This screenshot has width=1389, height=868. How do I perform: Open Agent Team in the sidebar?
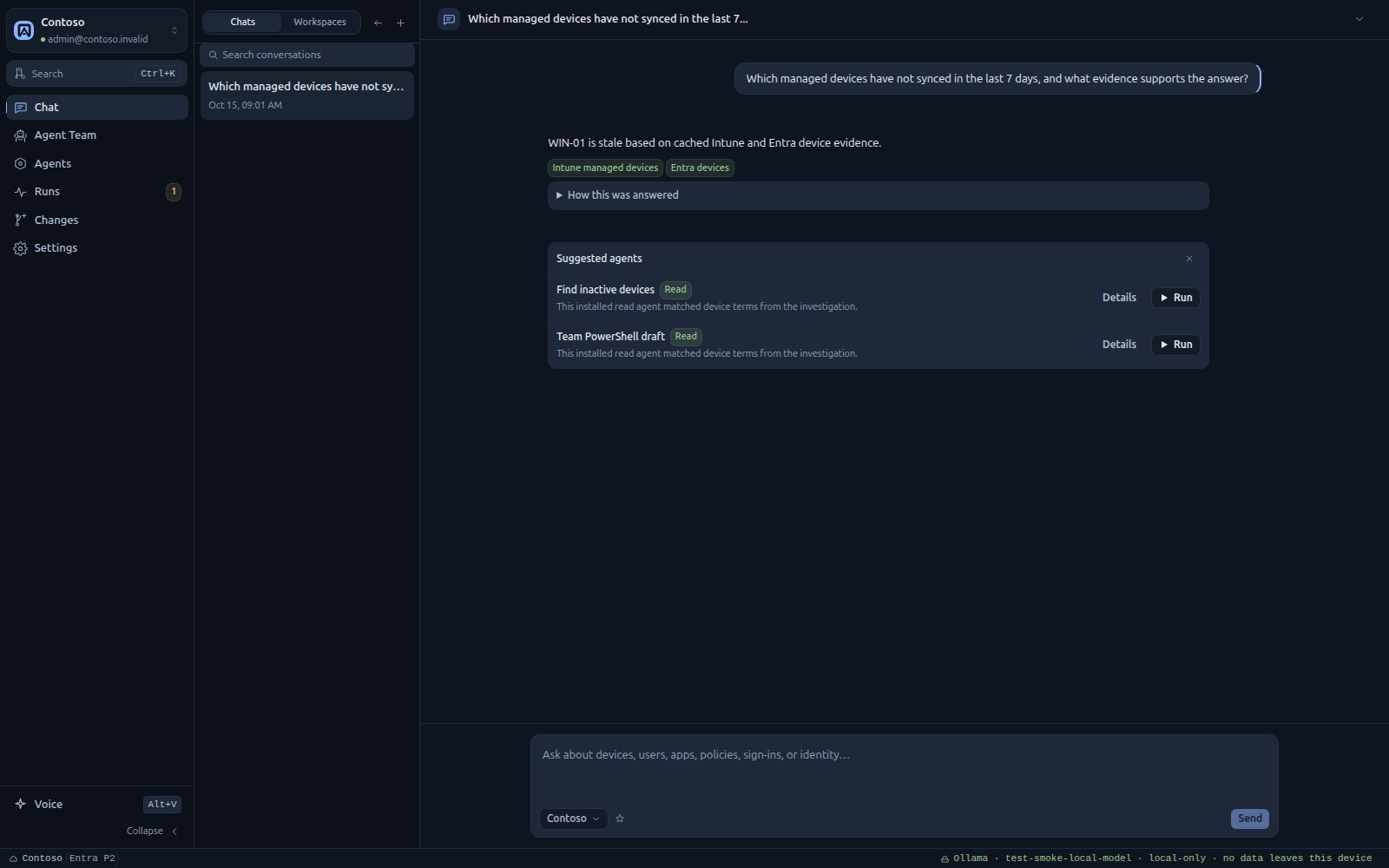tap(96, 135)
